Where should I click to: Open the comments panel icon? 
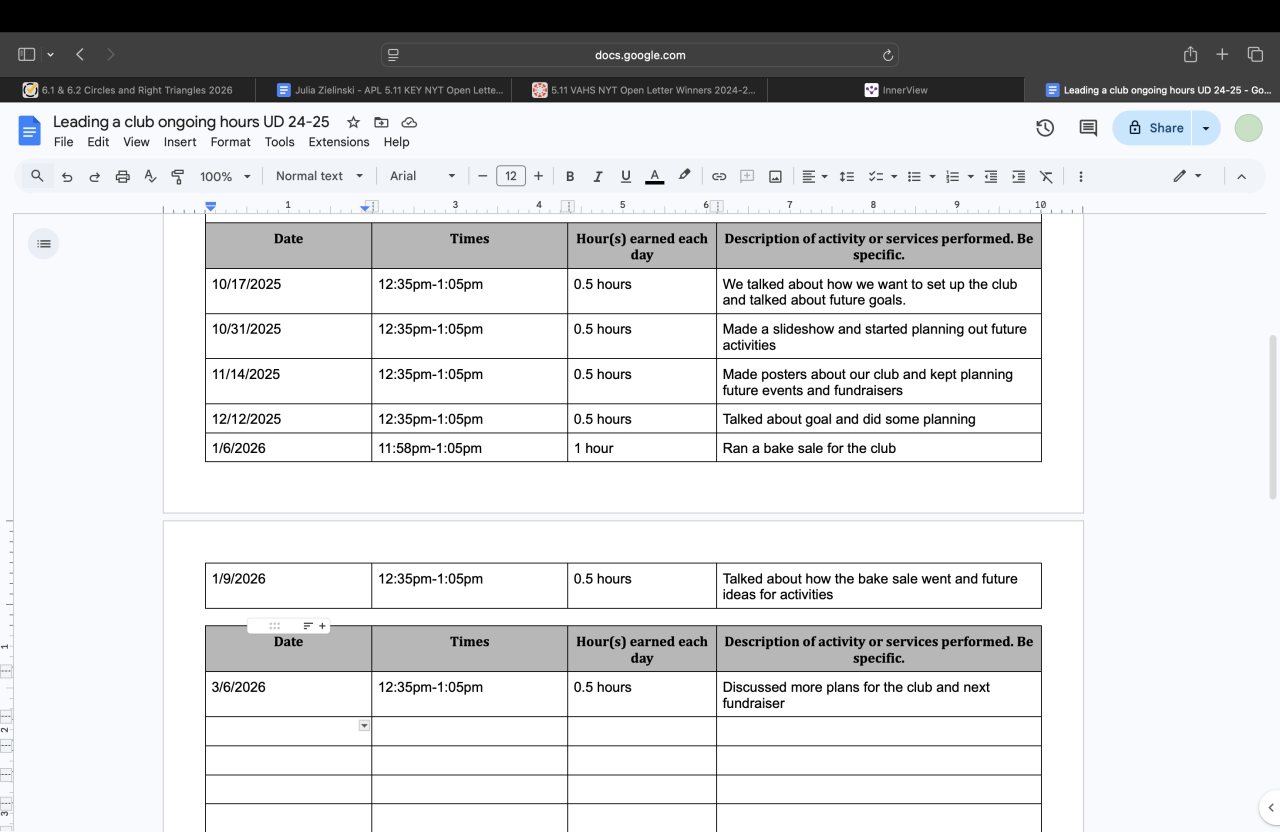coord(1088,128)
